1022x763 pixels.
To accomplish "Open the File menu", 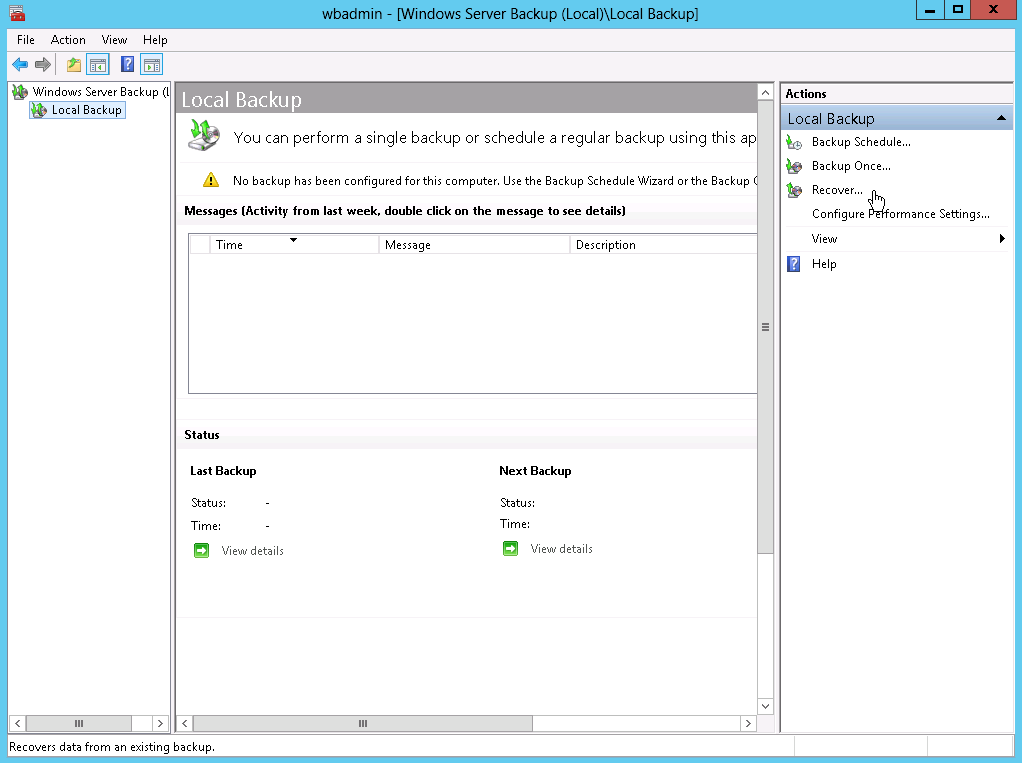I will click(26, 40).
